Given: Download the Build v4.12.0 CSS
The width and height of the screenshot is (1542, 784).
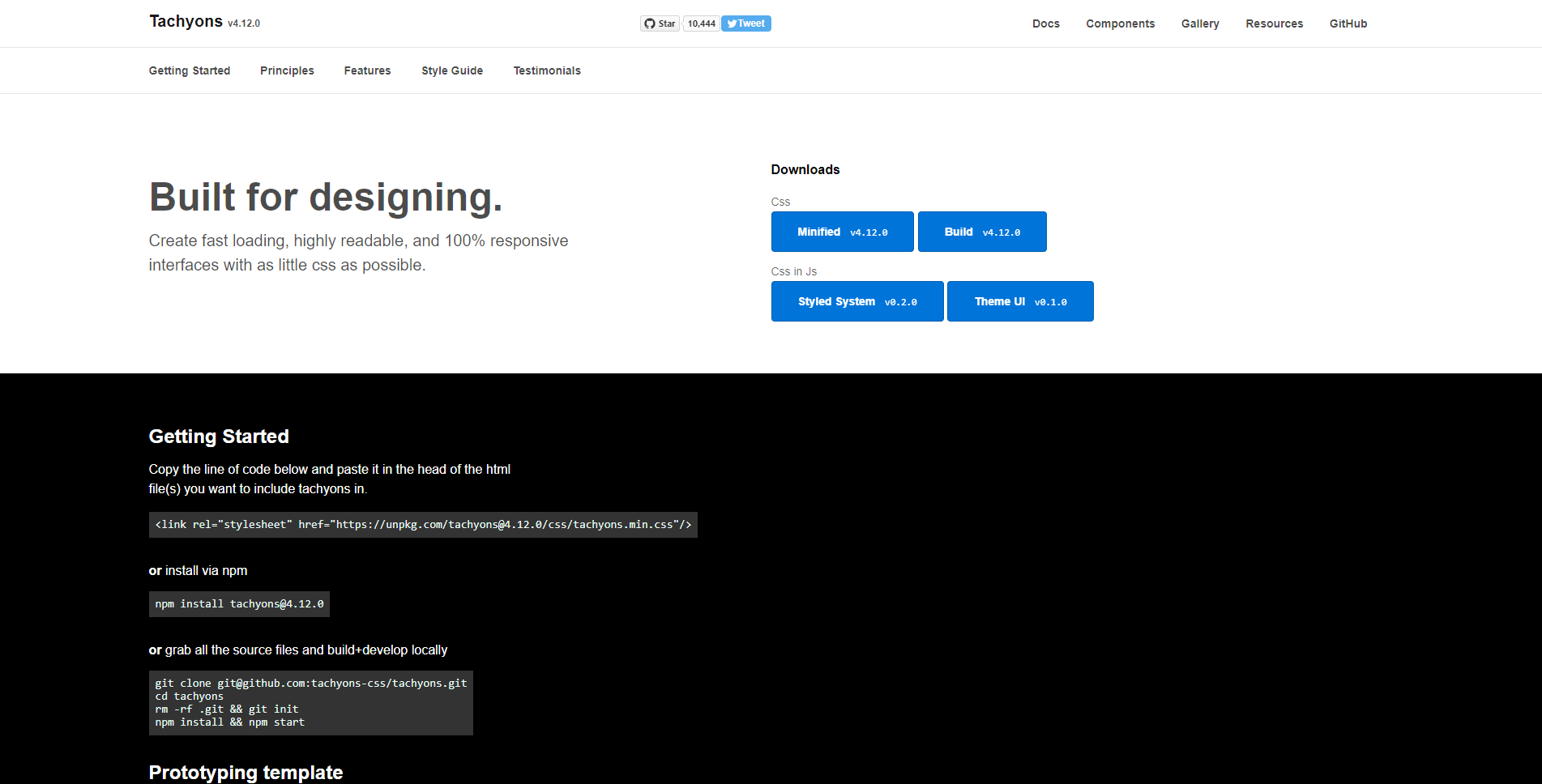Looking at the screenshot, I should point(981,232).
